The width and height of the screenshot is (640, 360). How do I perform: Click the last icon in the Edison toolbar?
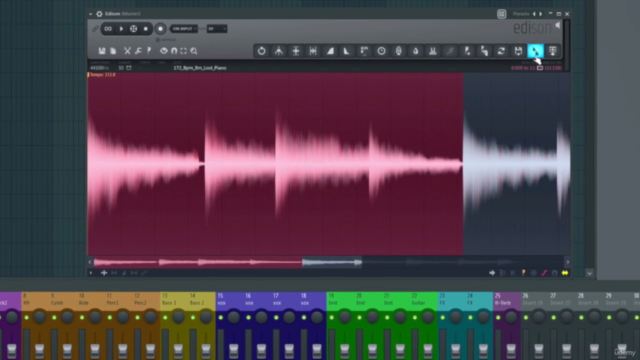click(553, 51)
